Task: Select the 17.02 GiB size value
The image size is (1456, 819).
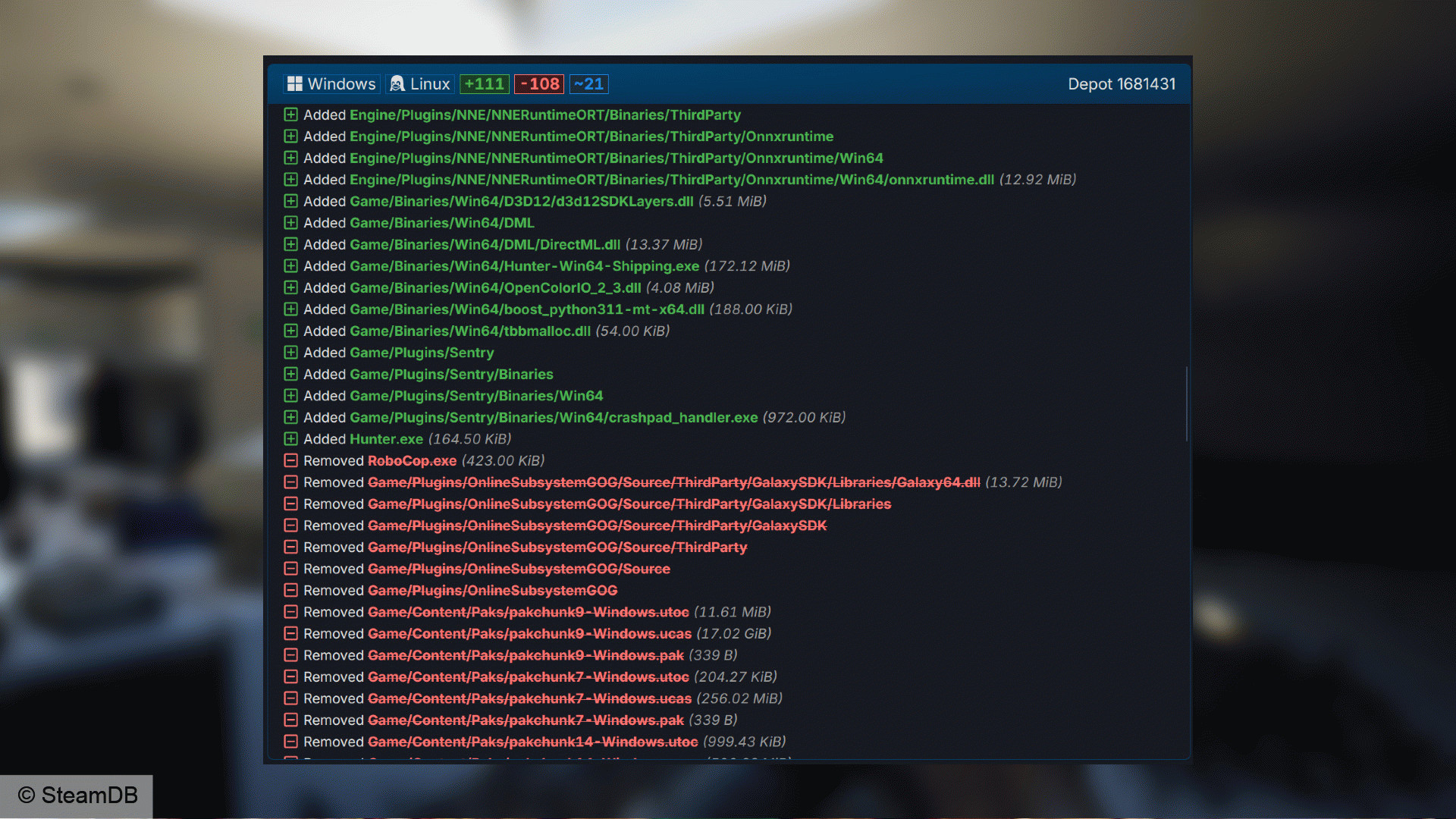Action: click(x=734, y=633)
